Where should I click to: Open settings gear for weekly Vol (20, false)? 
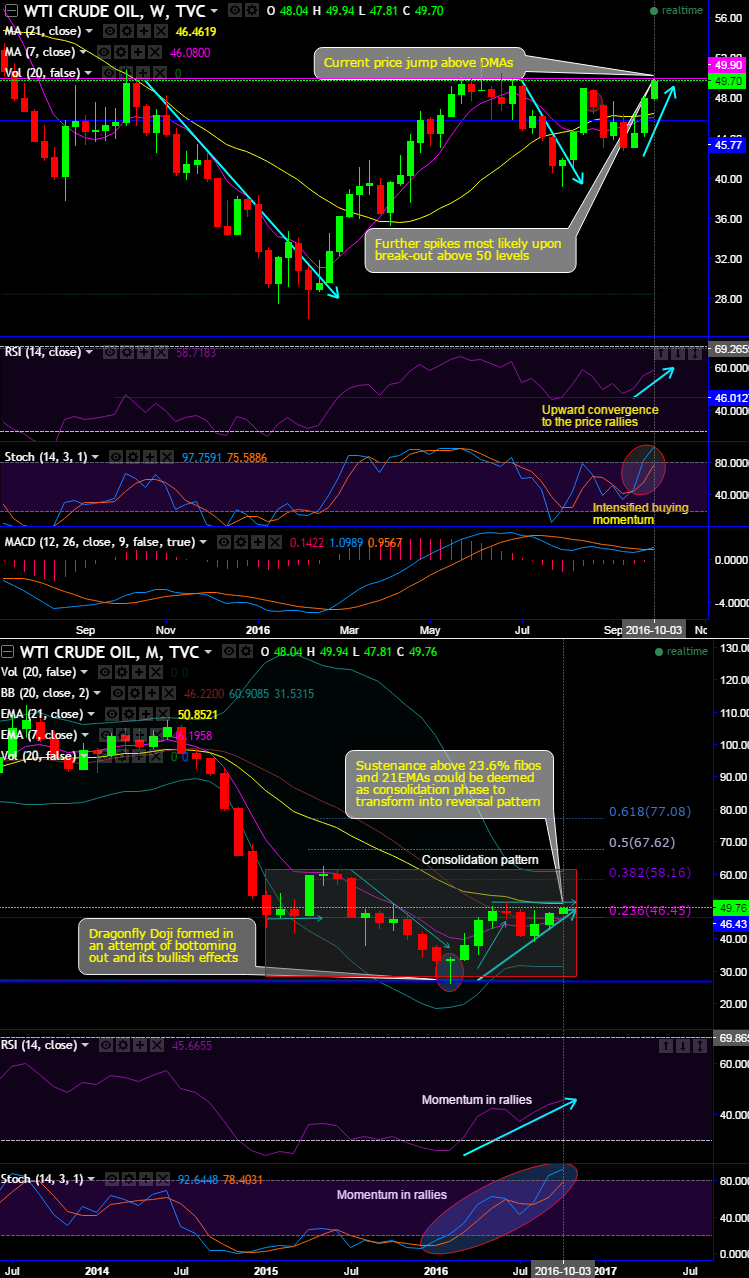(x=127, y=73)
